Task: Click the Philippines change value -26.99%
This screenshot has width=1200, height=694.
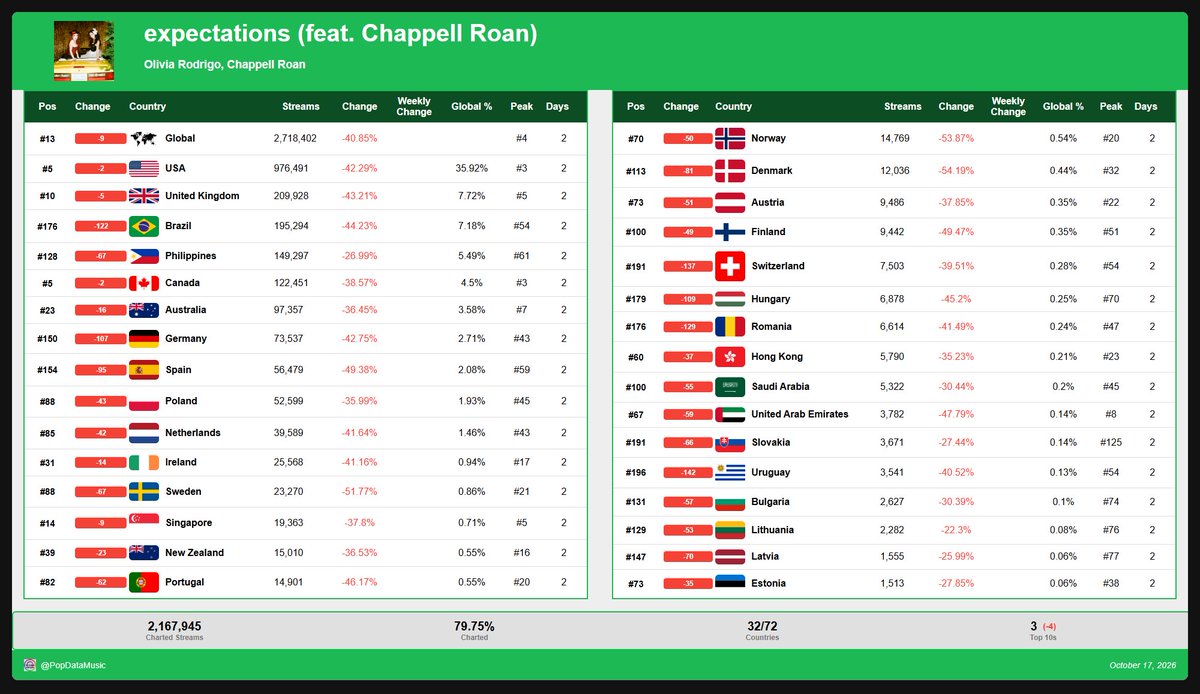Action: click(359, 256)
